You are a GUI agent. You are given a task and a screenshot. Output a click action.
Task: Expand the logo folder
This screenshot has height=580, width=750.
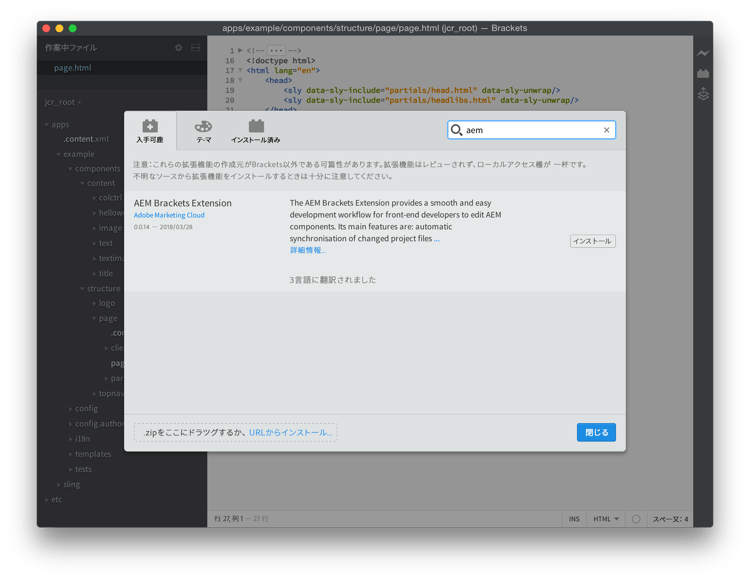94,304
